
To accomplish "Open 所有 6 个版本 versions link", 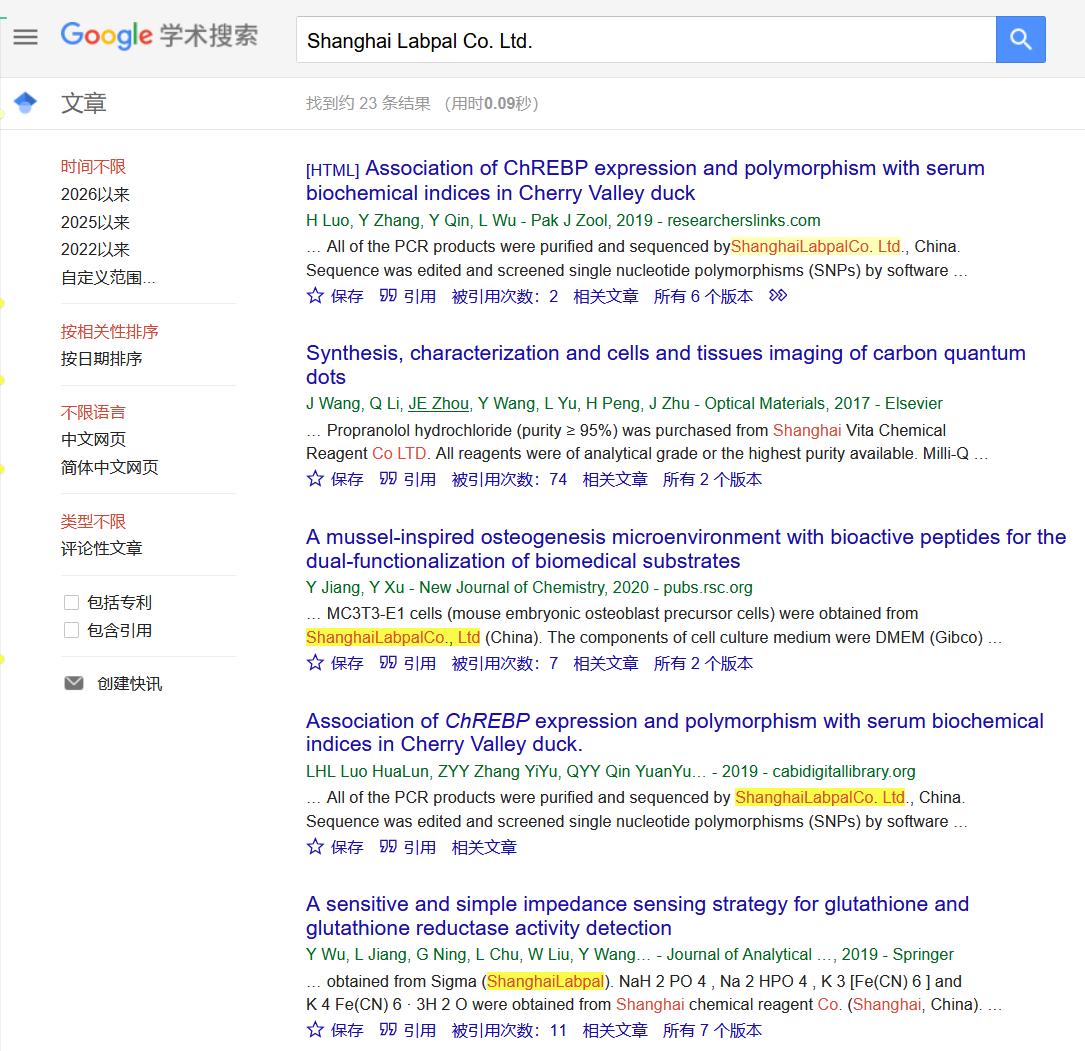I will click(703, 296).
